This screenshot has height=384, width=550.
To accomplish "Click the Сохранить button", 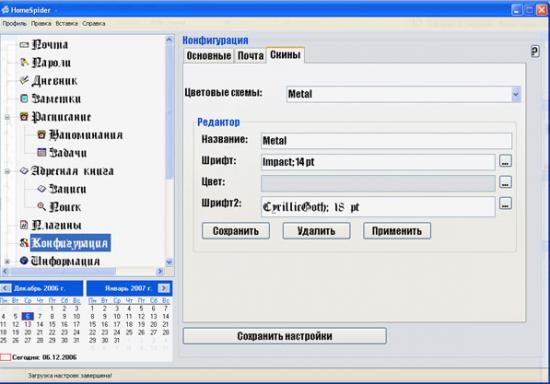I will coord(236,231).
